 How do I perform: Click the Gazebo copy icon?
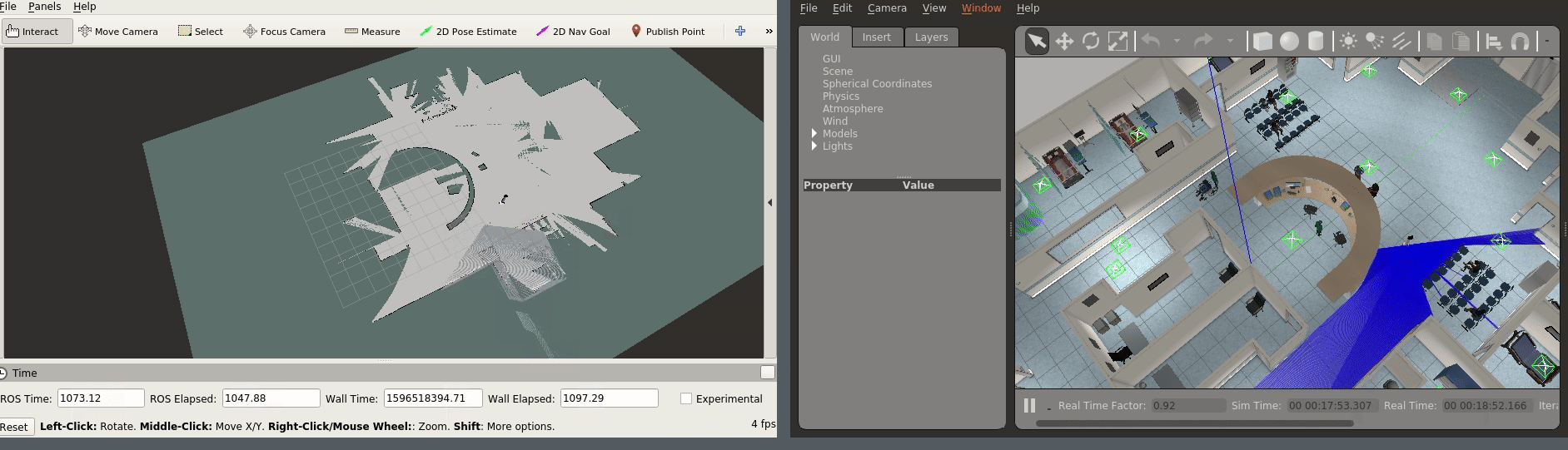[x=1434, y=42]
